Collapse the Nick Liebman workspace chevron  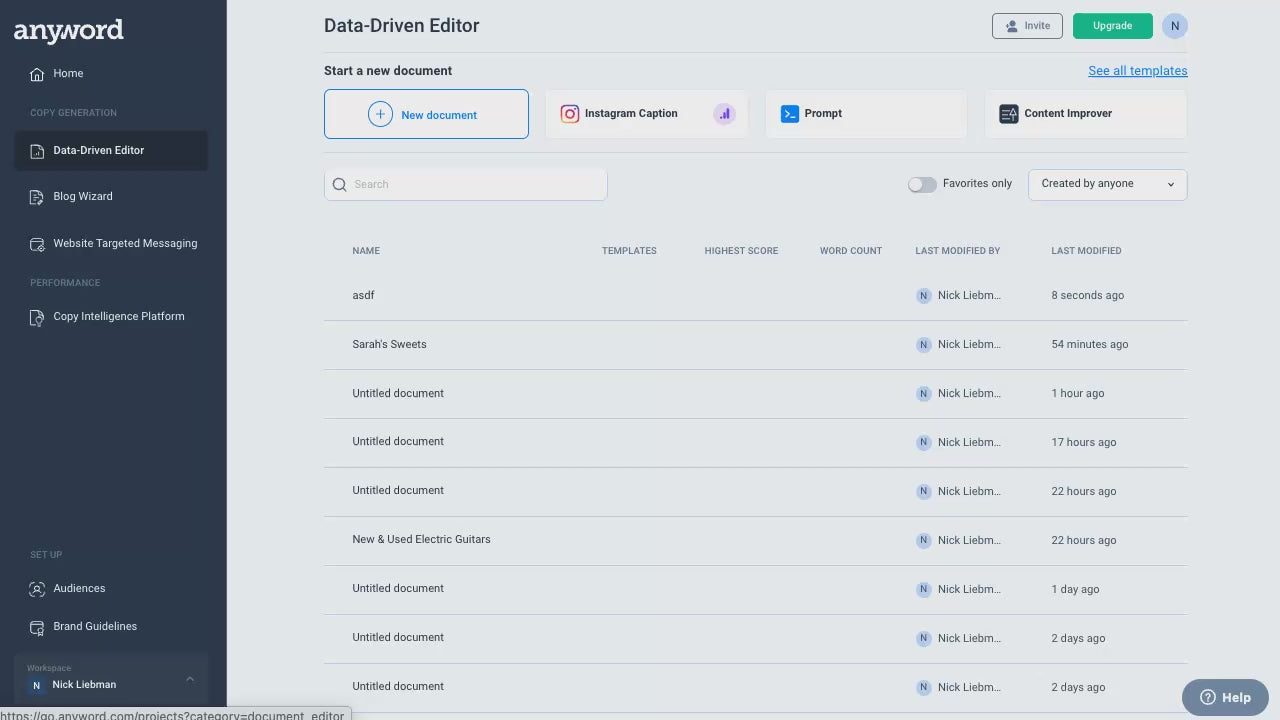[x=190, y=679]
